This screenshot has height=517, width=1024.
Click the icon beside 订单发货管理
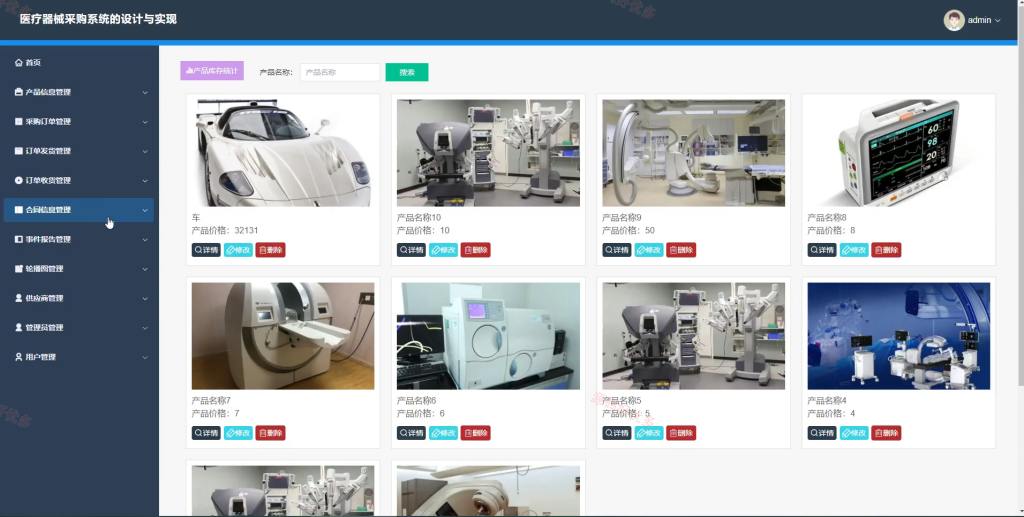pyautogui.click(x=18, y=151)
